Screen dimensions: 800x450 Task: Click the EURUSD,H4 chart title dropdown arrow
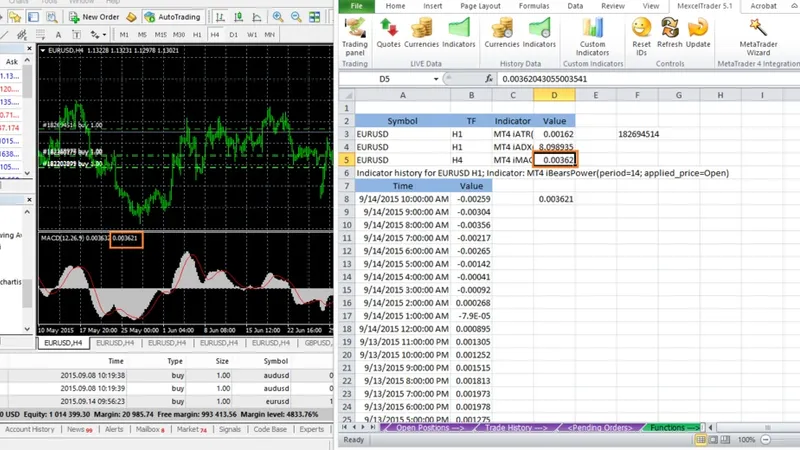43,51
